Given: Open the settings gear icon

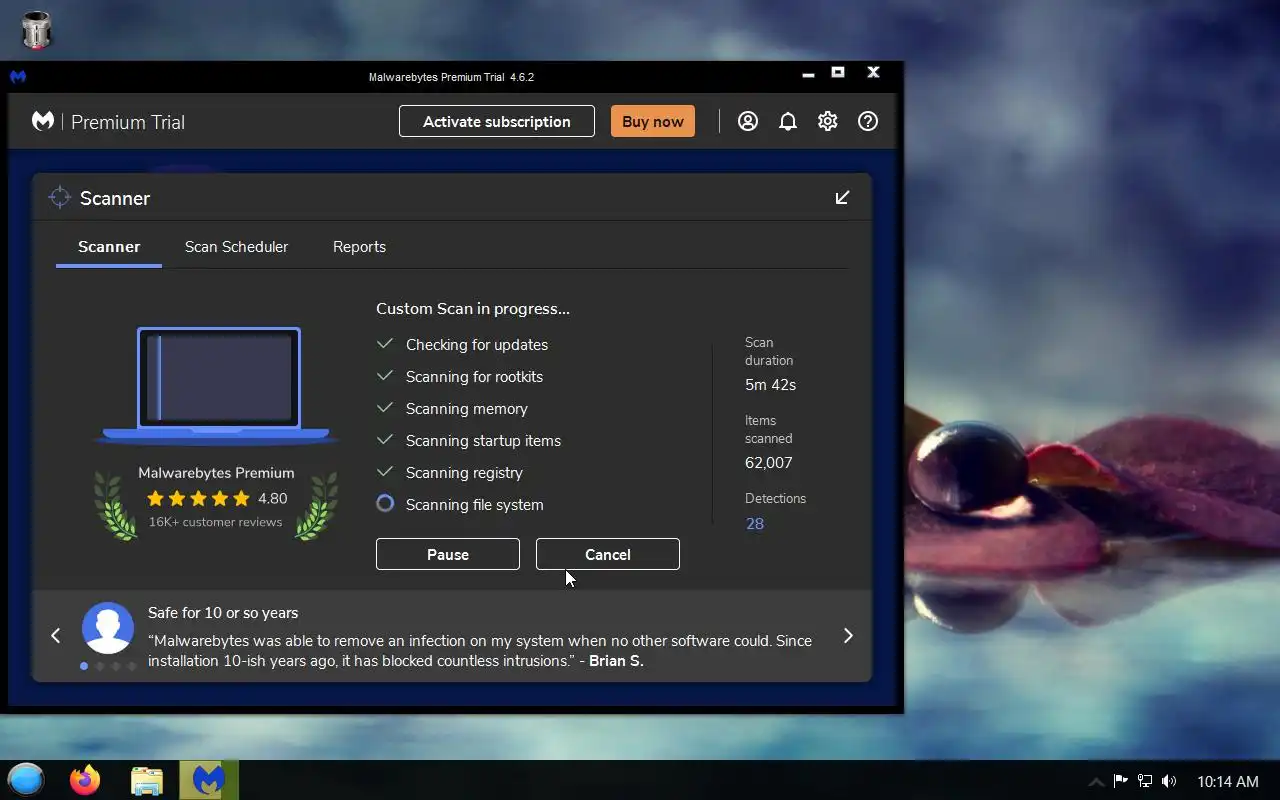Looking at the screenshot, I should click(827, 121).
